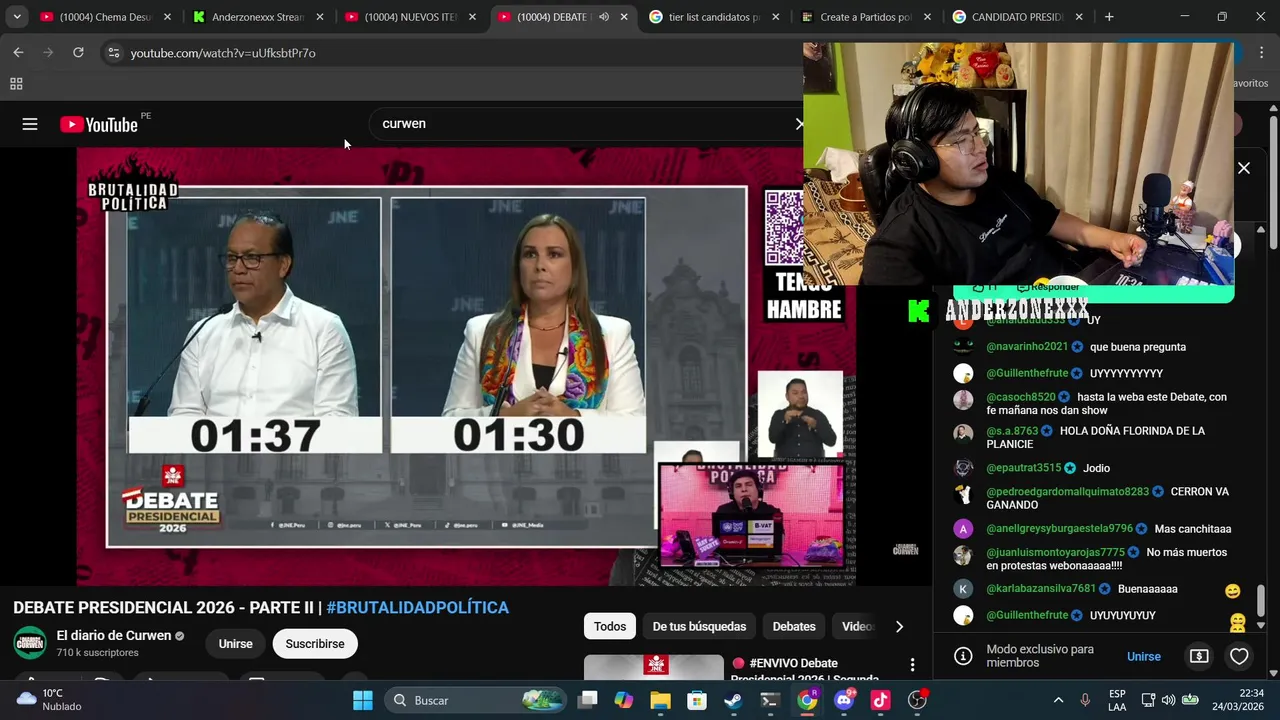The width and height of the screenshot is (1280, 720).
Task: Close the live chat with the X
Action: point(1244,168)
